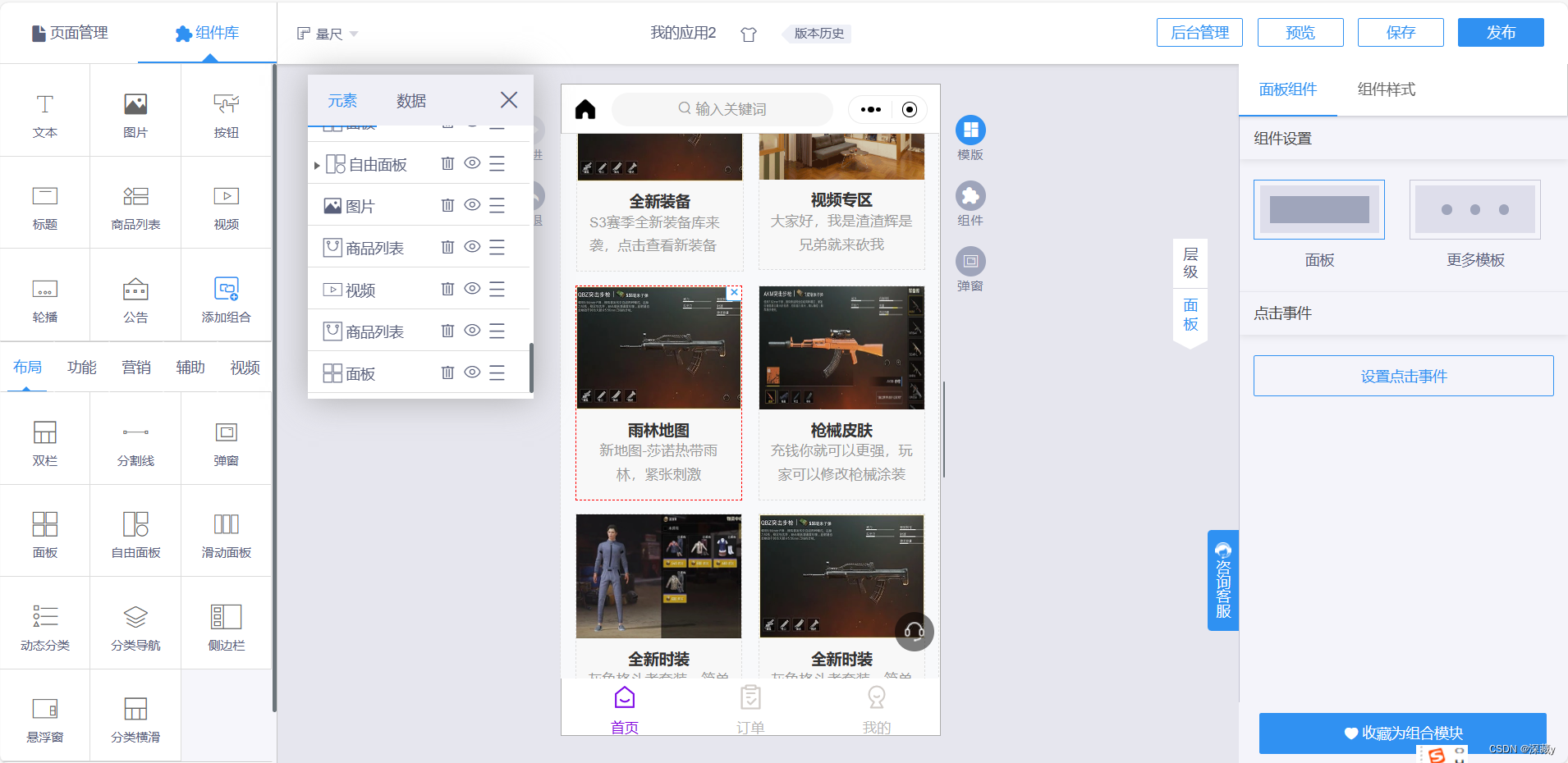Click 收藏为组合模块 button
Image resolution: width=1568 pixels, height=763 pixels.
click(1403, 733)
